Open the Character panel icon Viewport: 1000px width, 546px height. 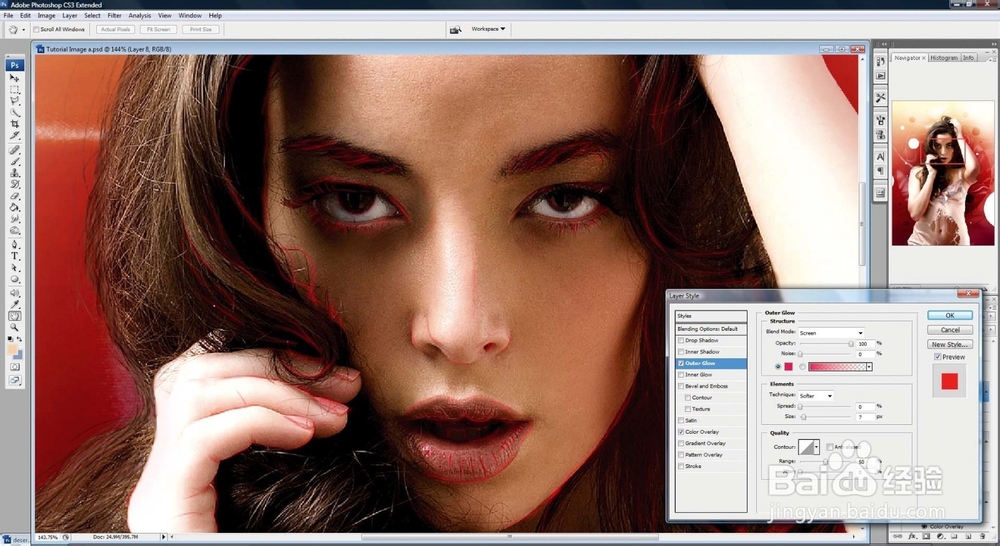tap(881, 156)
